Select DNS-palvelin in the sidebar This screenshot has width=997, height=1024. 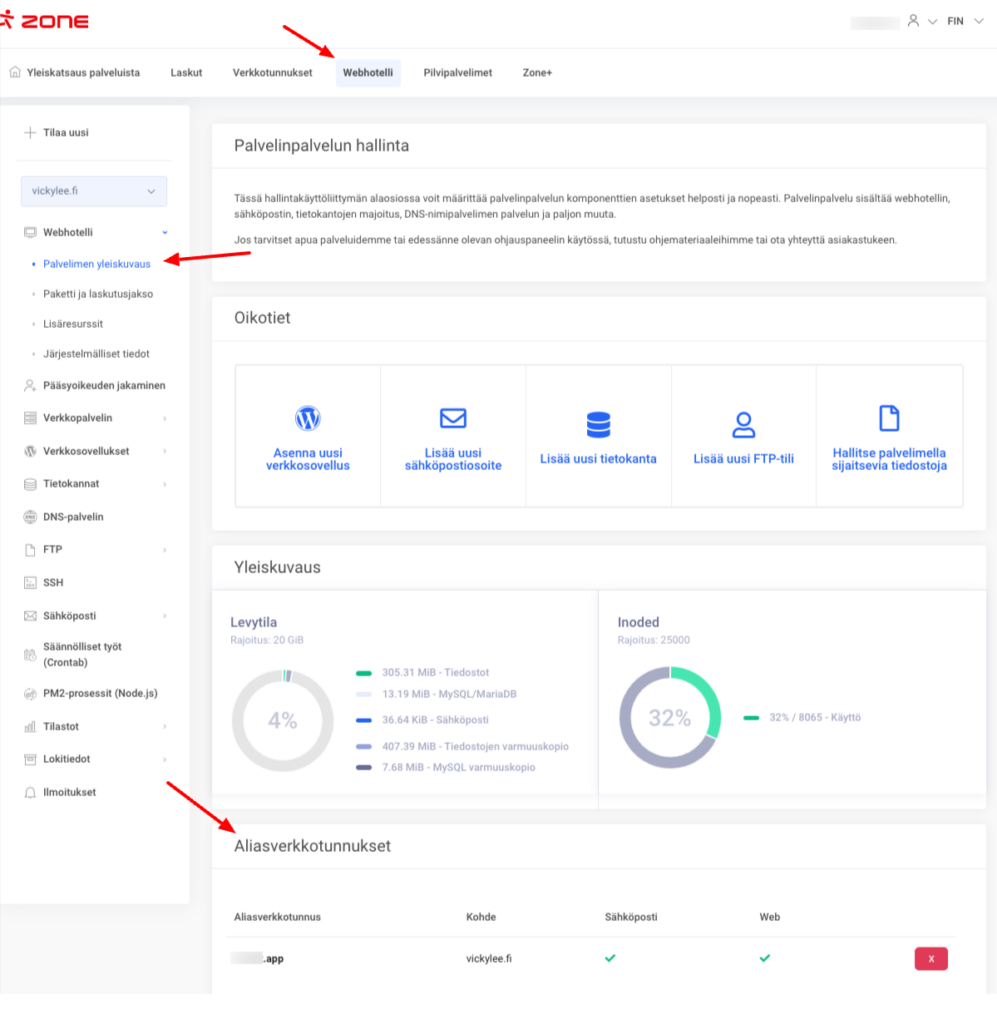73,517
